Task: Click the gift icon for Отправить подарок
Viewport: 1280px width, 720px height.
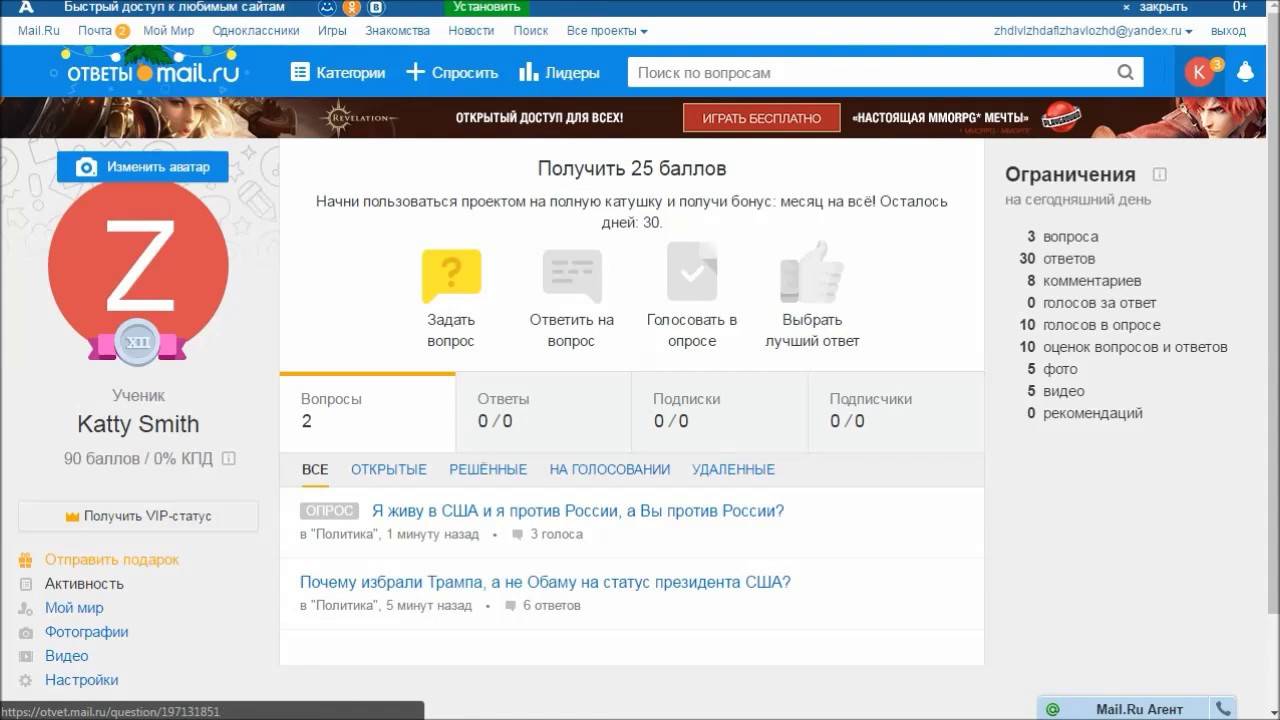Action: tap(26, 560)
